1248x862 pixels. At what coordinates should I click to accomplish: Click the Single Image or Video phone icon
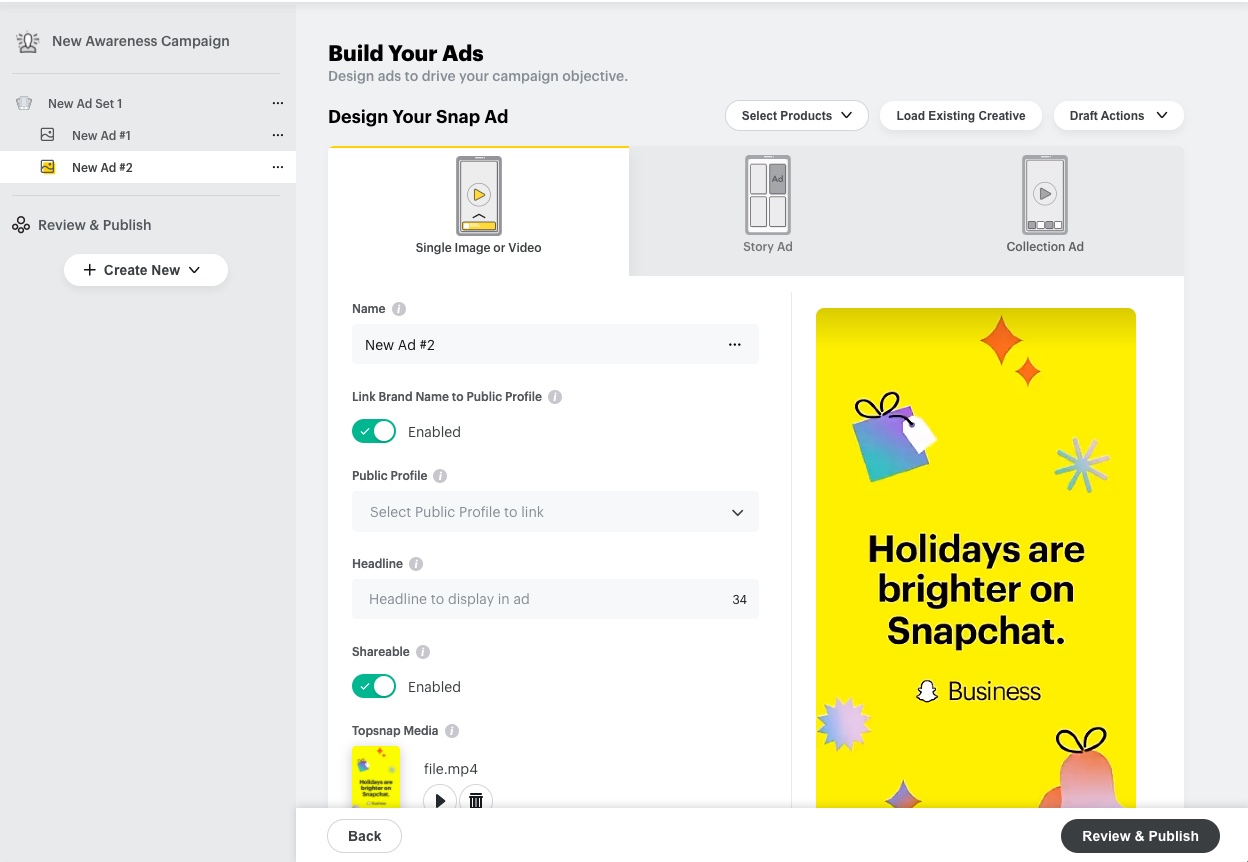pos(479,195)
